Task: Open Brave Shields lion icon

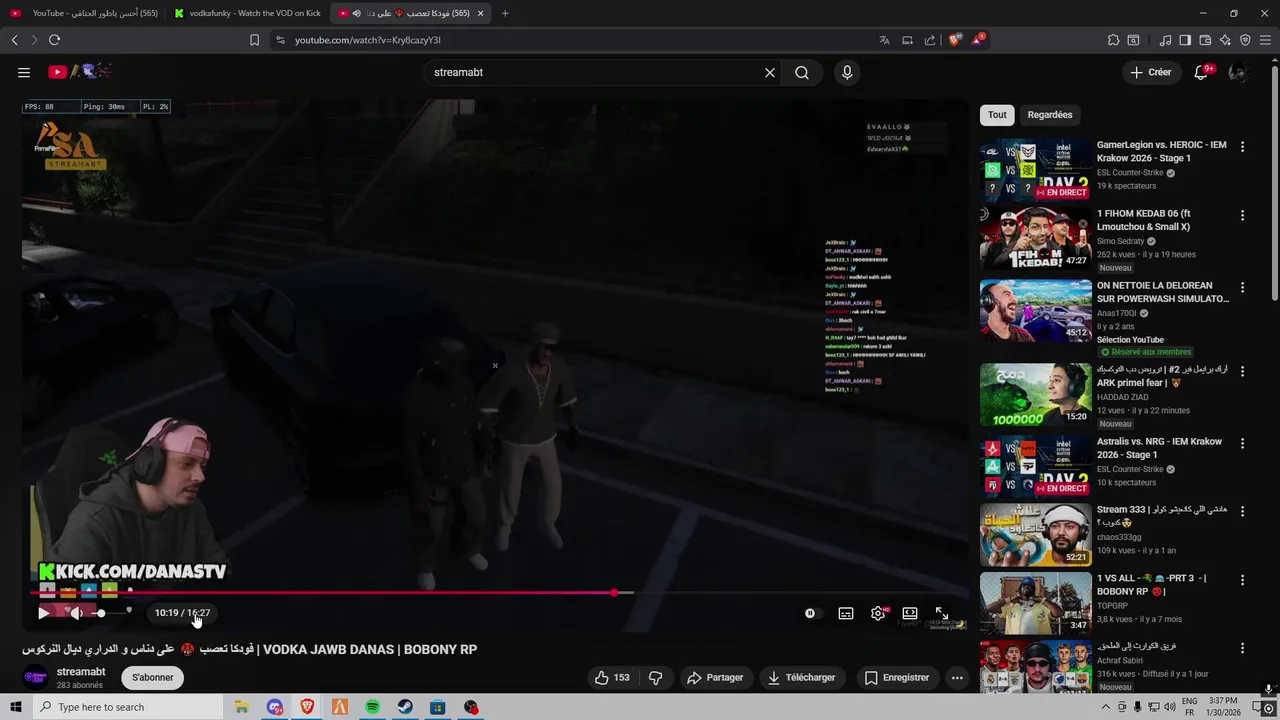Action: point(955,40)
